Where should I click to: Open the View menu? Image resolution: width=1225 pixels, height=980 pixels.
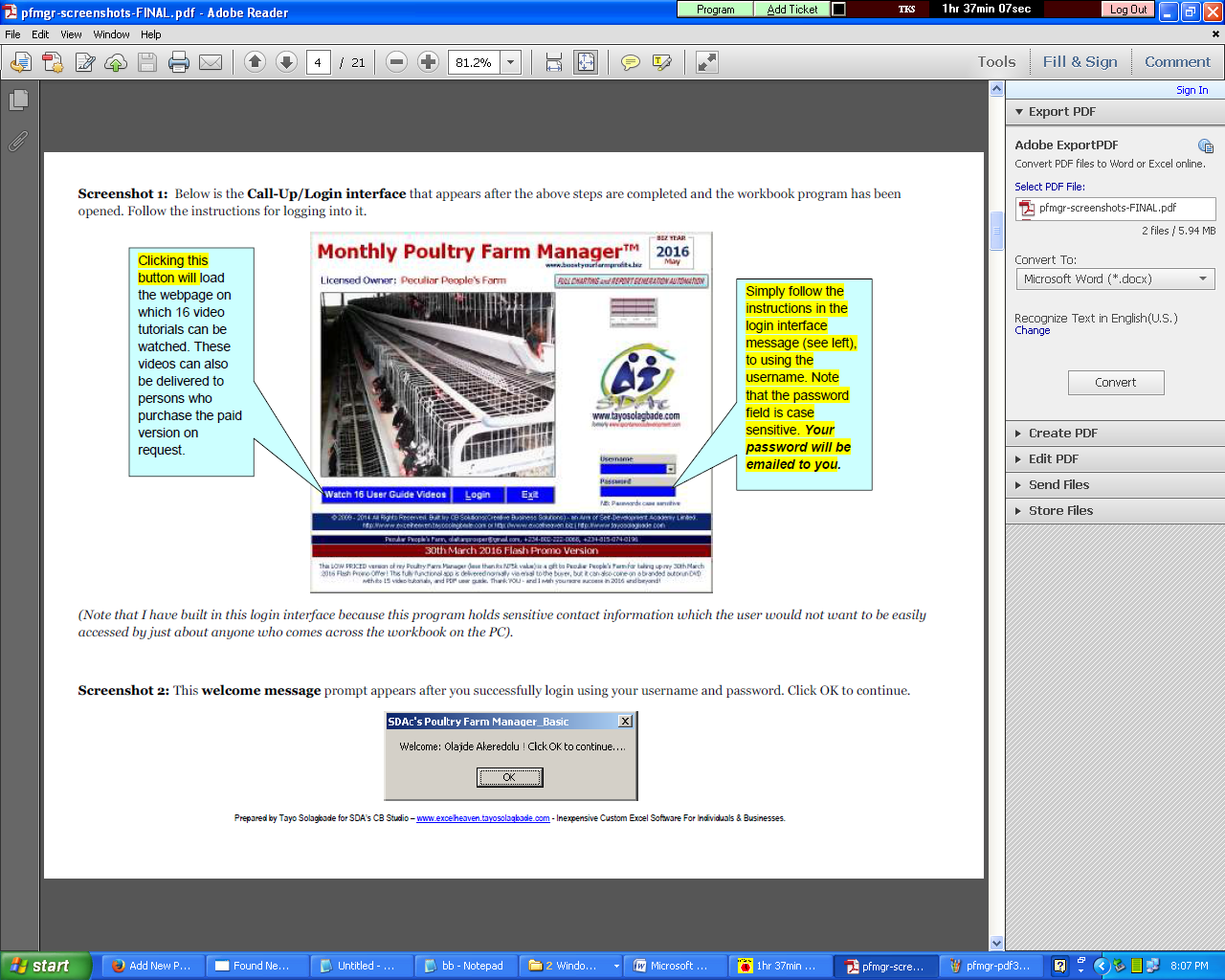point(71,34)
